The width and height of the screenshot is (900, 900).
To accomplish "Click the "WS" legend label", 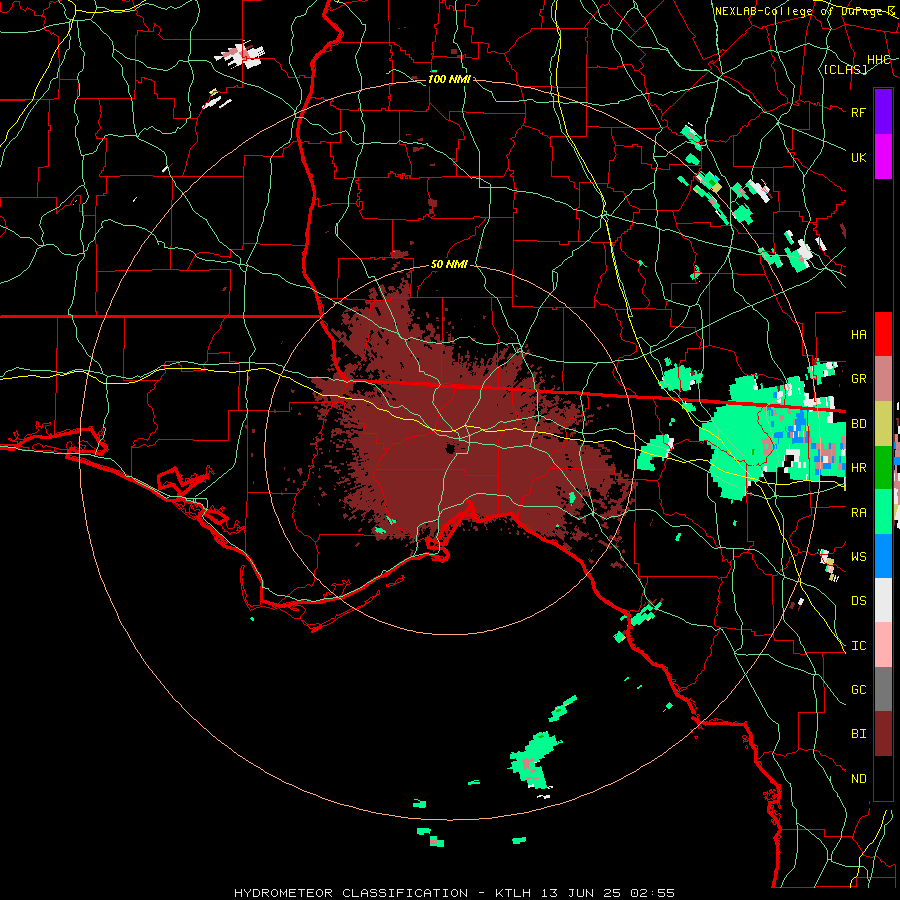I will coord(859,557).
